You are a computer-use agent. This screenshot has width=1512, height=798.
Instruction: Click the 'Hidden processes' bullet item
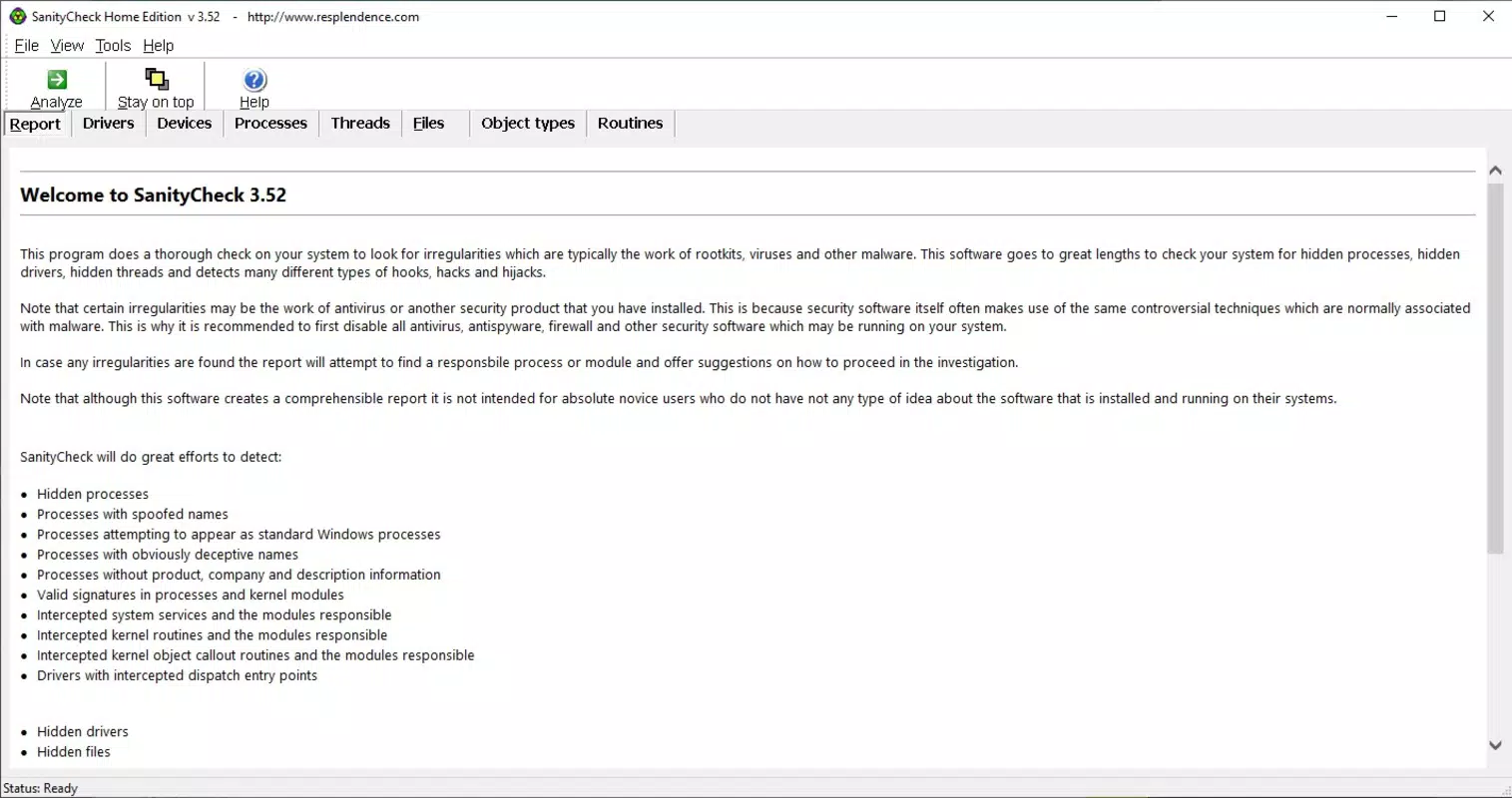93,494
